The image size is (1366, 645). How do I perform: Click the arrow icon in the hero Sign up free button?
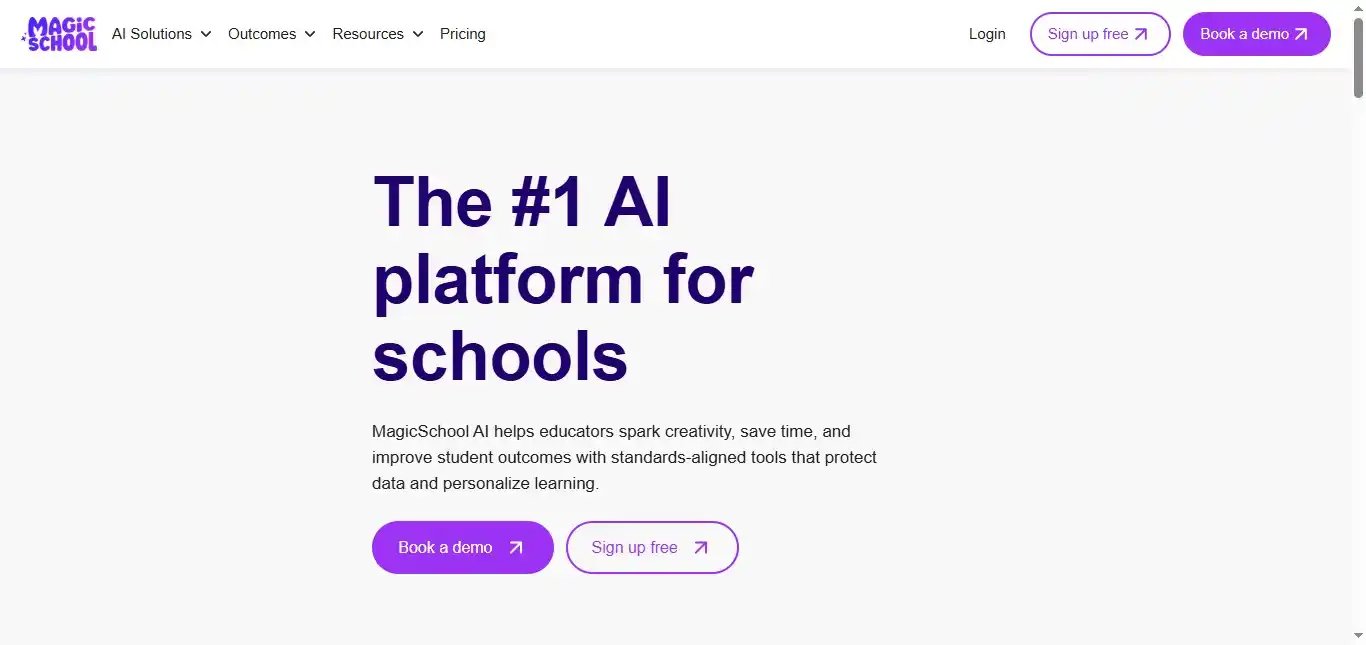701,548
